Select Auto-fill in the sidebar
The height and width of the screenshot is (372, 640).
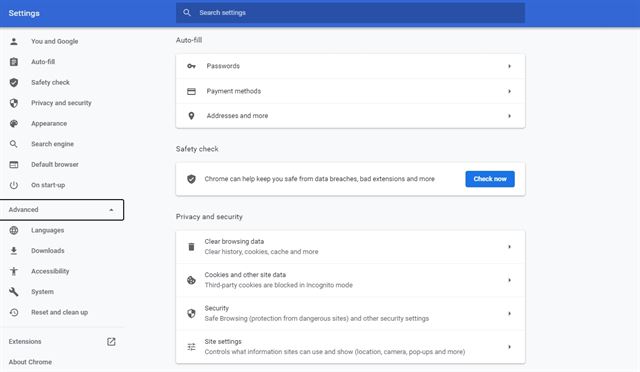(43, 62)
